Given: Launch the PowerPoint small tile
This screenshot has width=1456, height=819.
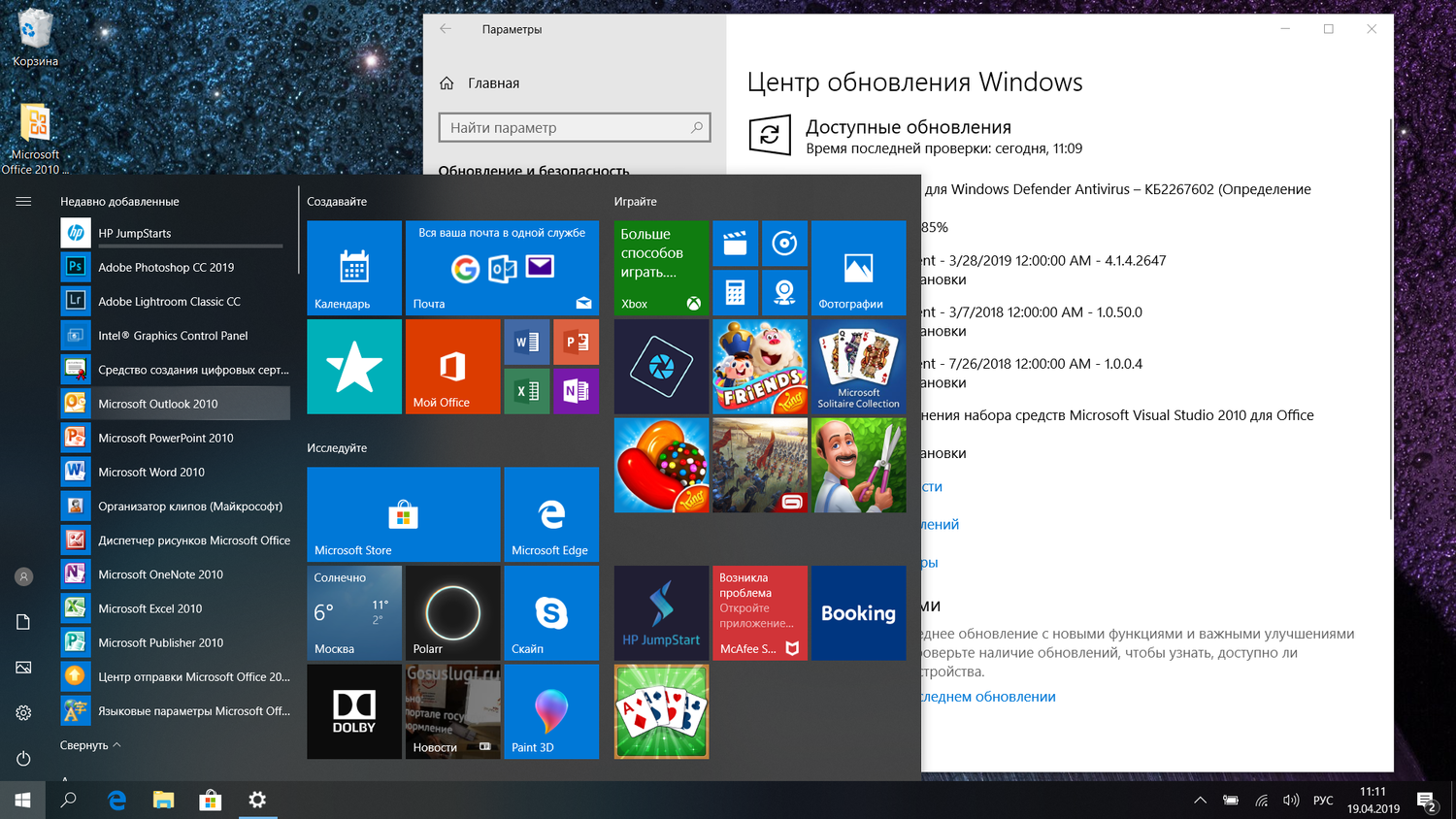Looking at the screenshot, I should click(x=577, y=343).
